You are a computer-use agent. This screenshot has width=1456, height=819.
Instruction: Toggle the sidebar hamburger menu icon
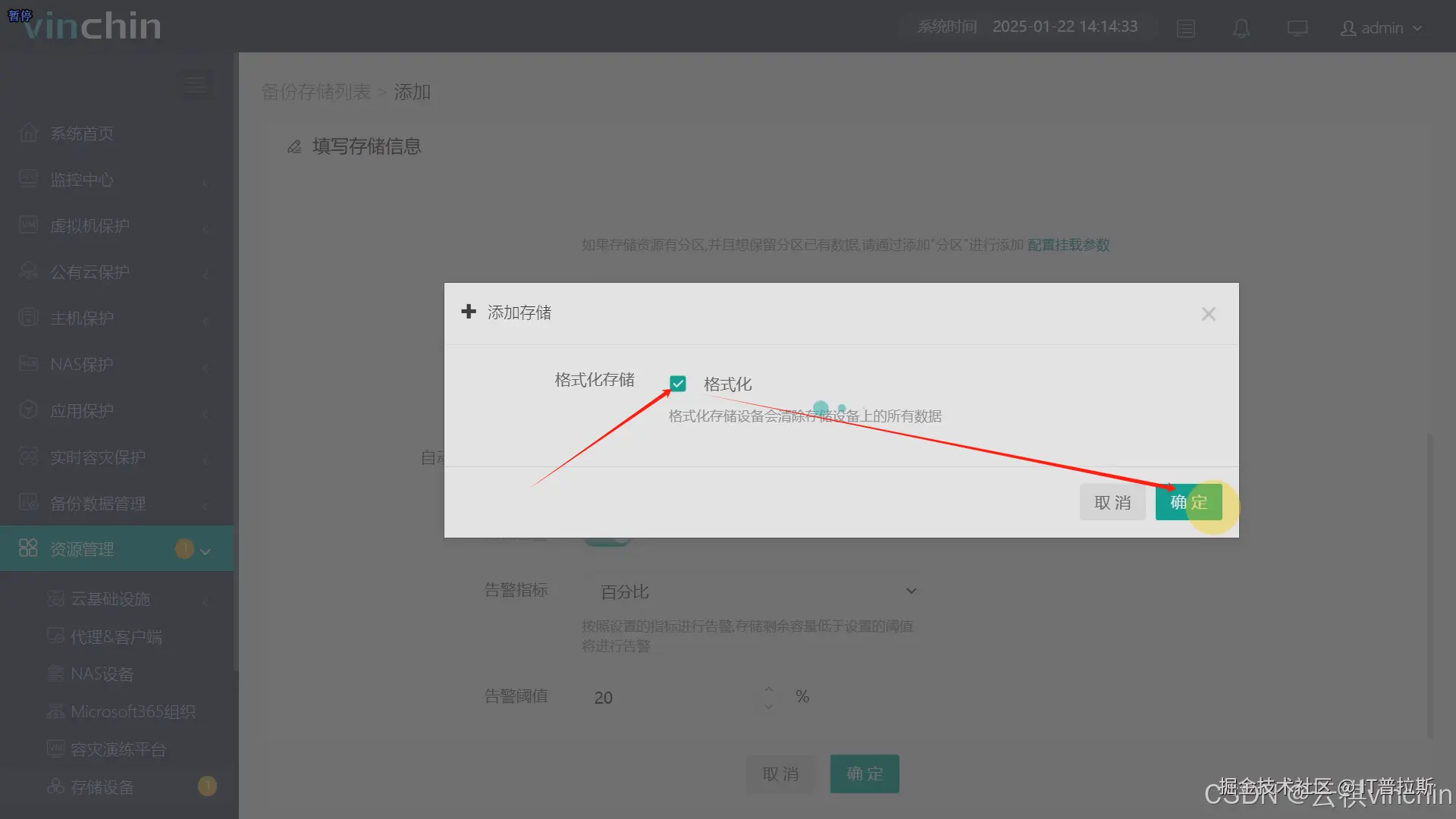pyautogui.click(x=196, y=85)
